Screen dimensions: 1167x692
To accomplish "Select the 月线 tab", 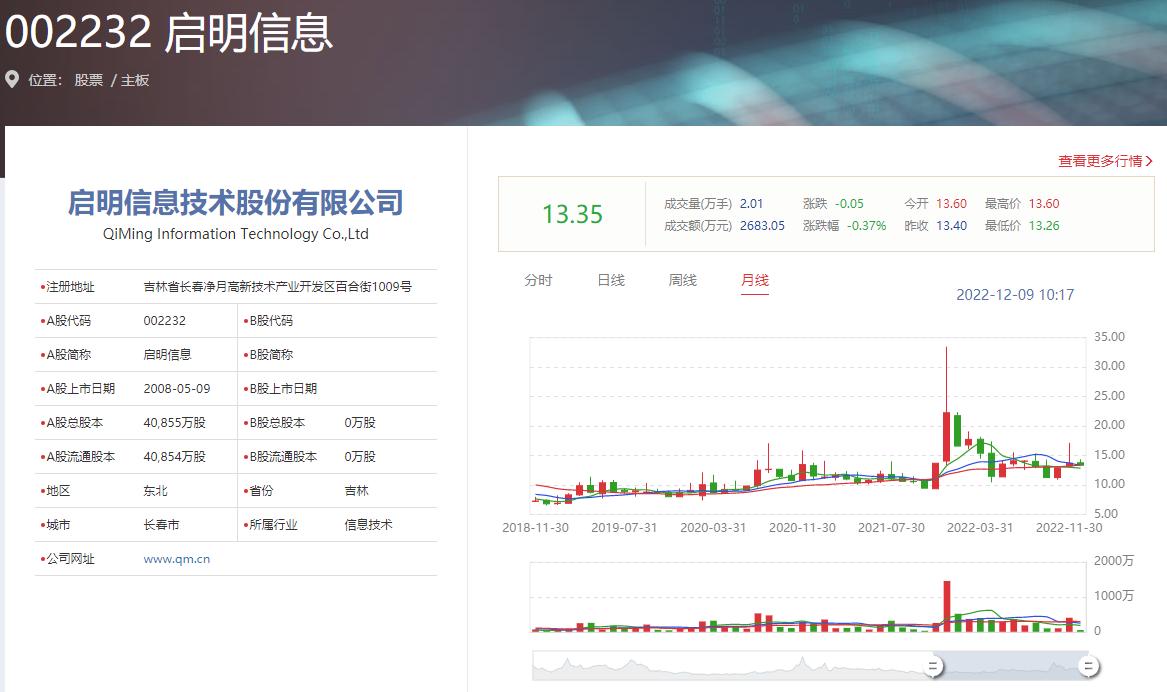I will pos(754,281).
